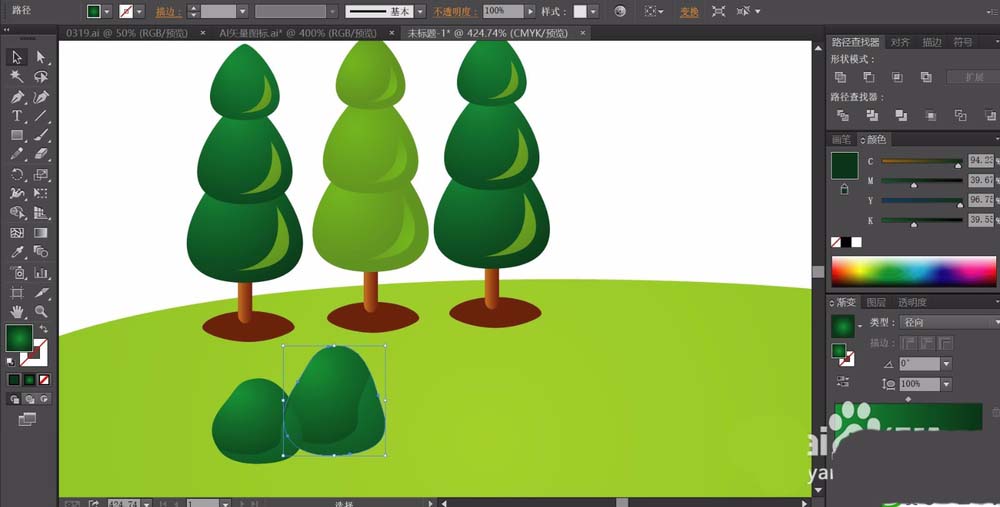Open brush definition 基本 dropdown
The image size is (1000, 507).
pos(420,11)
